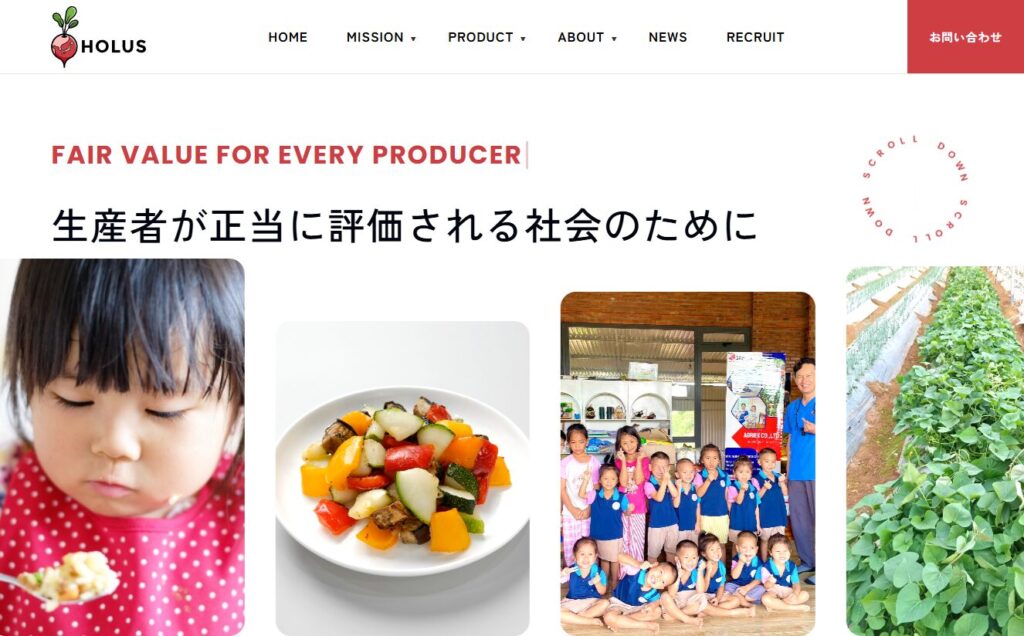Select the ABOUT menu label

pos(581,37)
